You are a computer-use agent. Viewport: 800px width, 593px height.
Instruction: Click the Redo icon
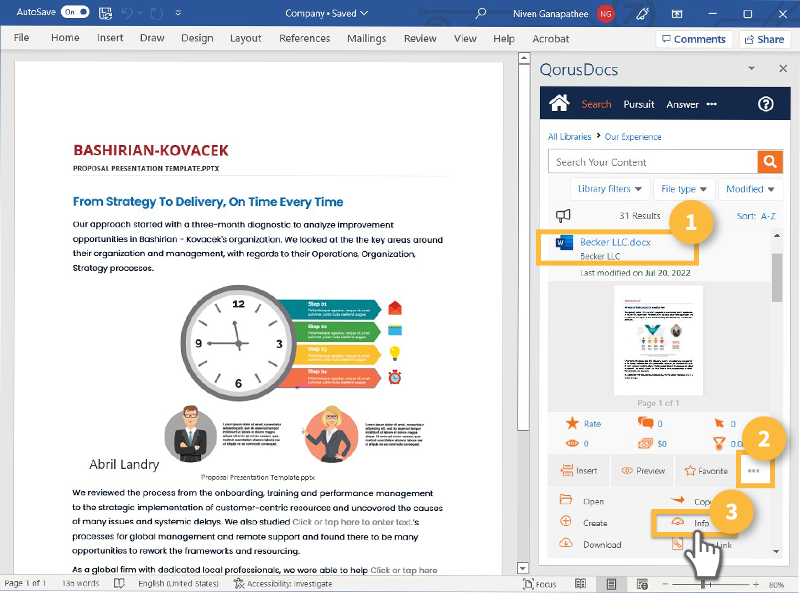pos(157,13)
